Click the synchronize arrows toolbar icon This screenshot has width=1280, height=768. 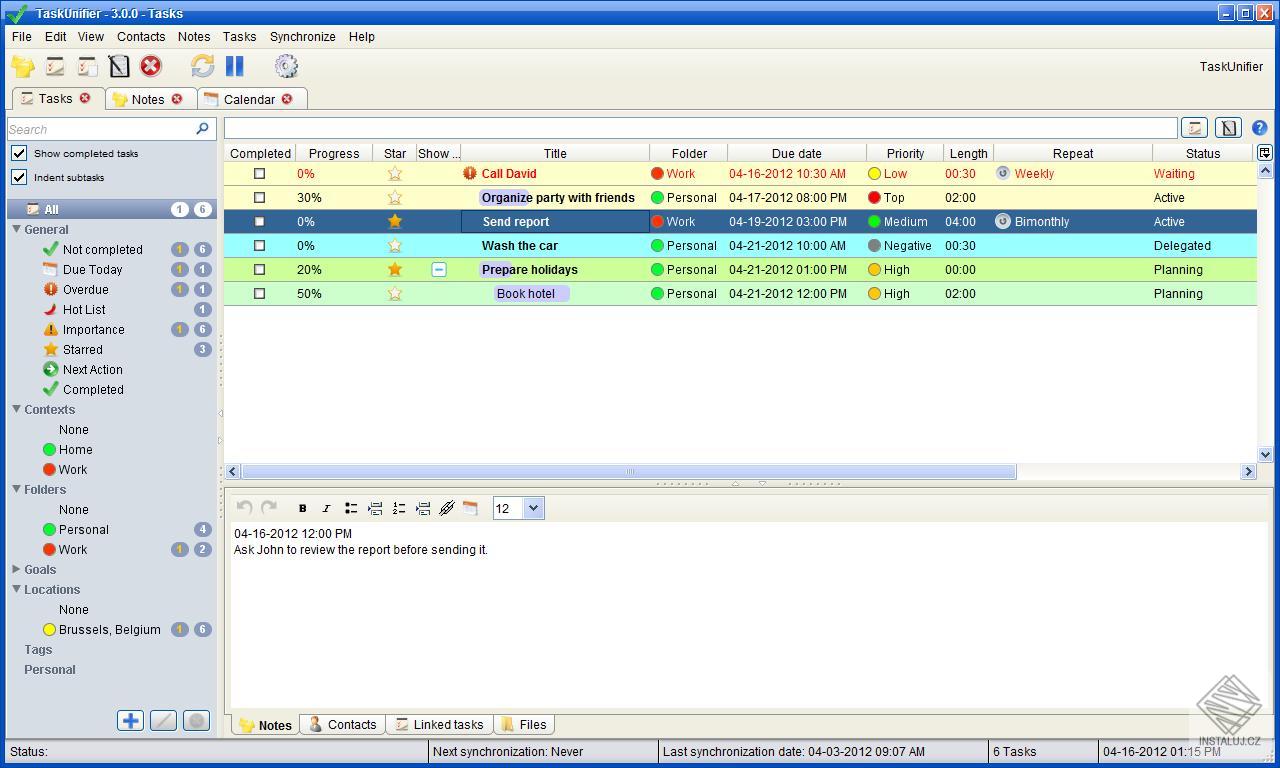click(202, 66)
